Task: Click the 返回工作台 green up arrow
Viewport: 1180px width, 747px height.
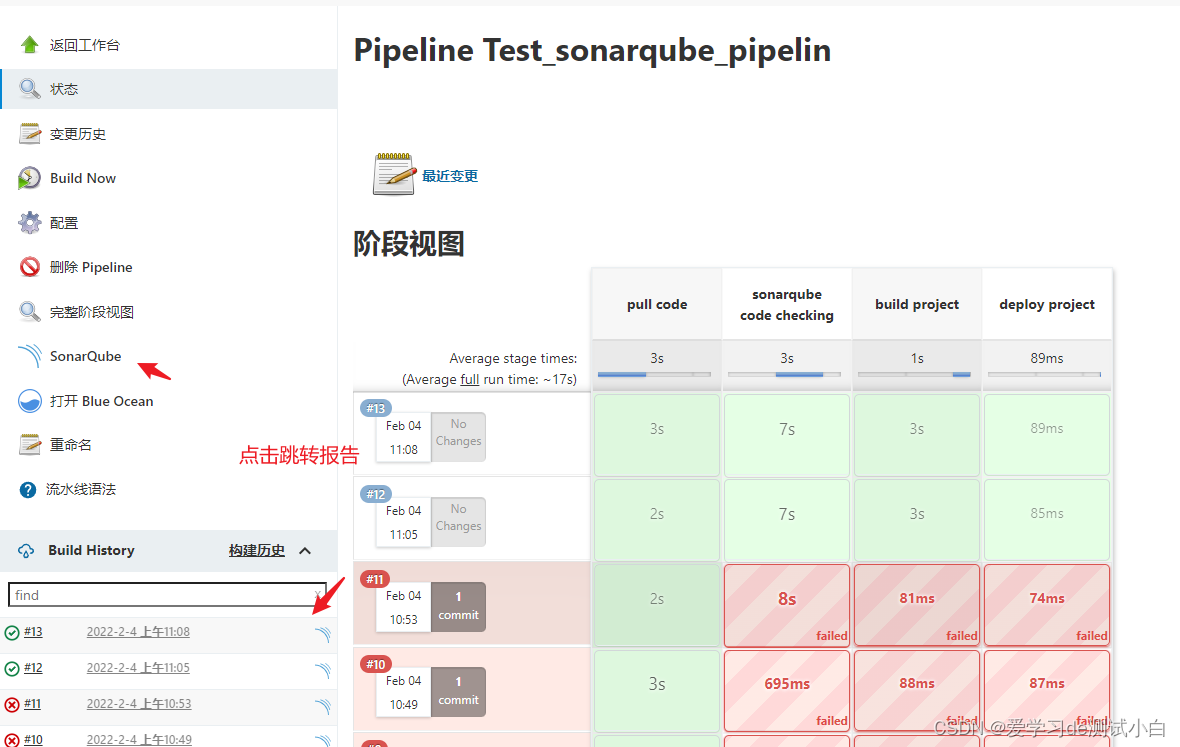Action: (x=30, y=45)
